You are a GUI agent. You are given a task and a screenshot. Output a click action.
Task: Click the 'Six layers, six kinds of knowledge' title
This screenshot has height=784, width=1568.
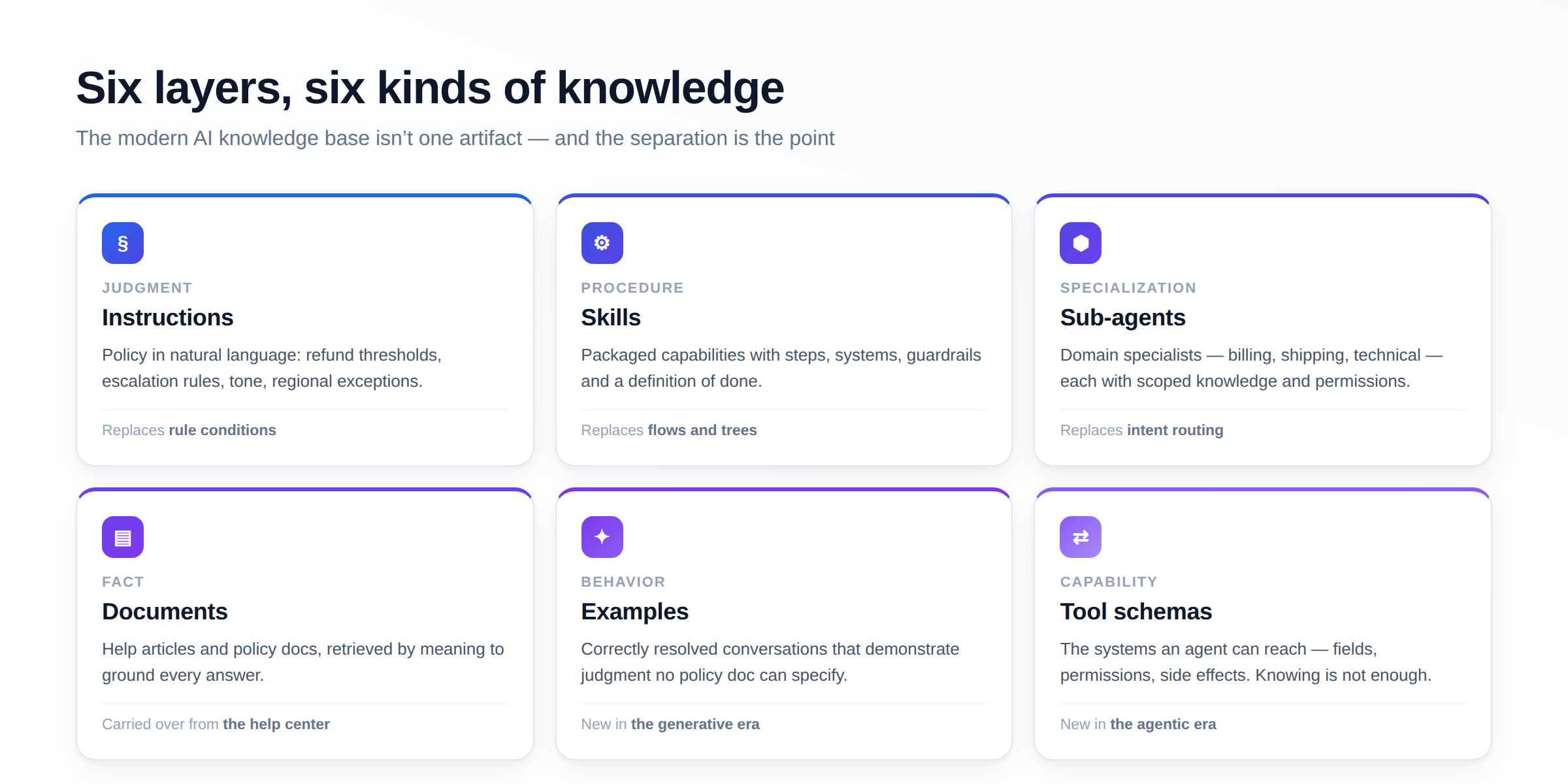(430, 88)
